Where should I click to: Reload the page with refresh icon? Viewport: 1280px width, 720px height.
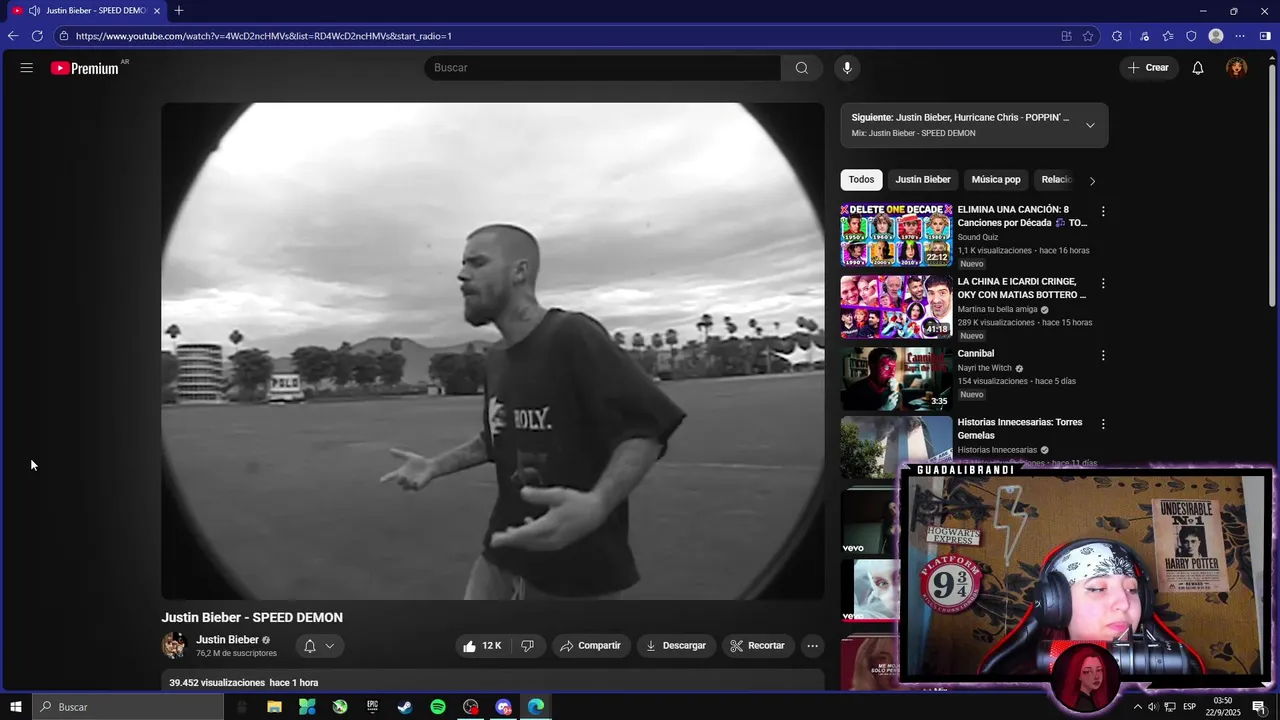pyautogui.click(x=37, y=36)
